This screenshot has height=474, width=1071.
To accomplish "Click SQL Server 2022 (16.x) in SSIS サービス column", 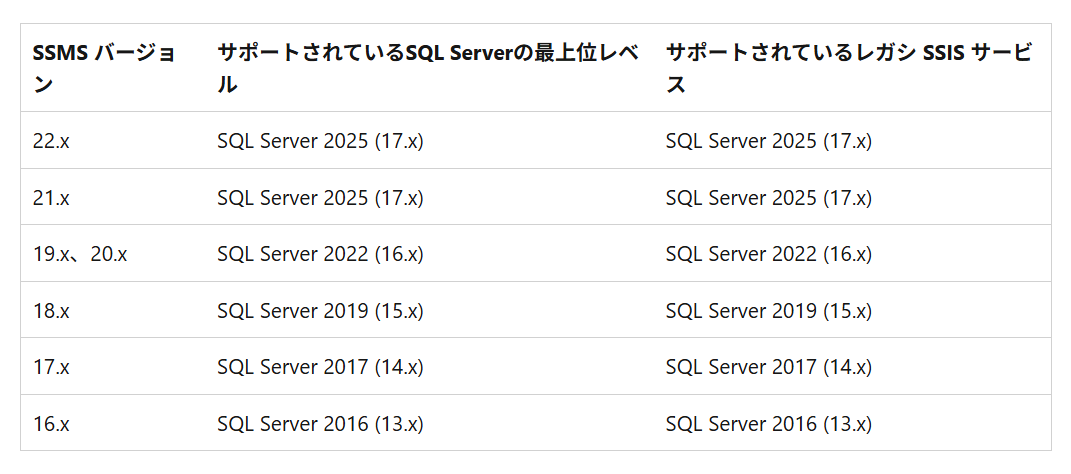I will click(768, 254).
